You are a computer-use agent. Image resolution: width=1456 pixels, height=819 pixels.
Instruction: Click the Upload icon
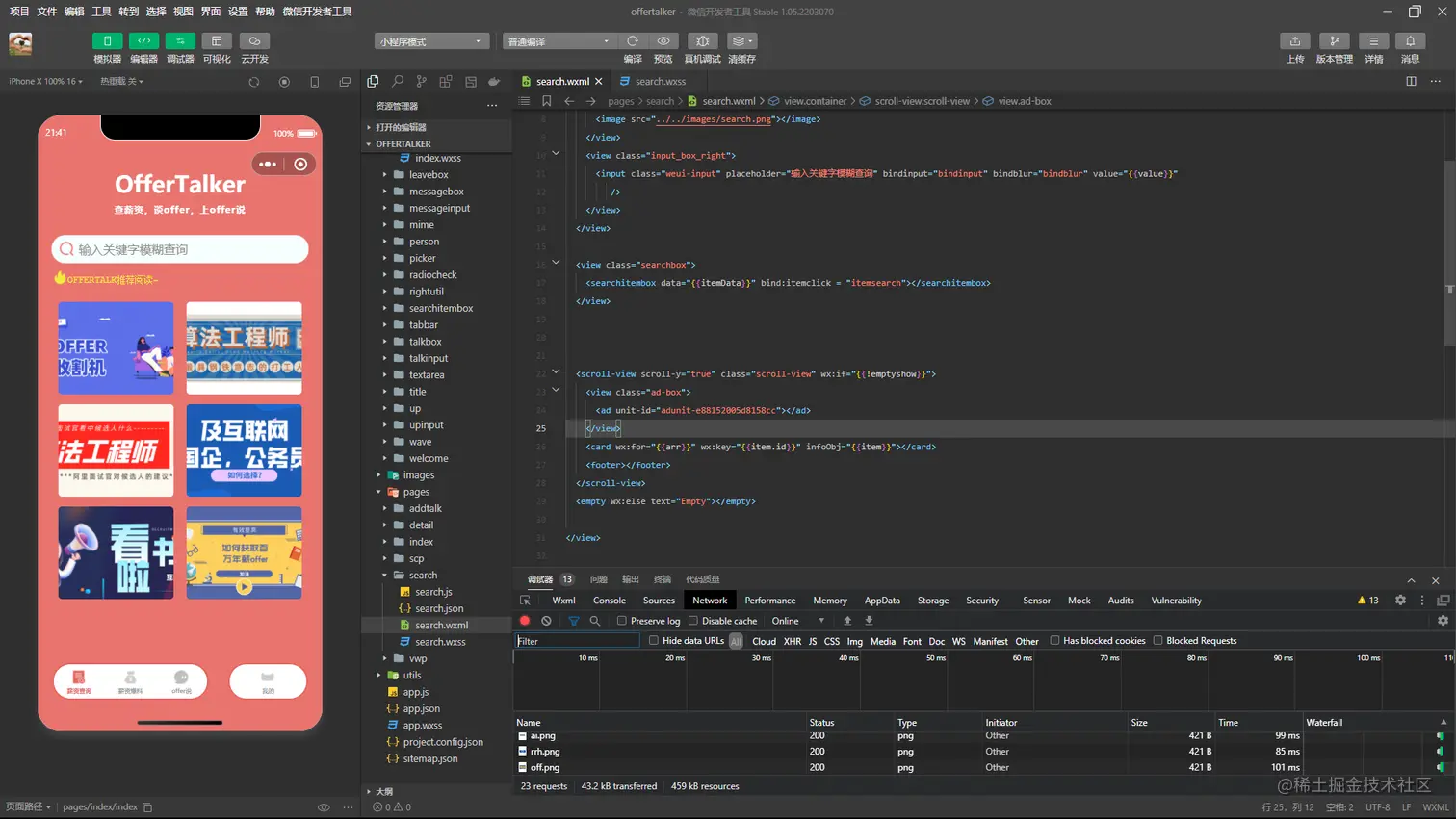(x=1295, y=41)
